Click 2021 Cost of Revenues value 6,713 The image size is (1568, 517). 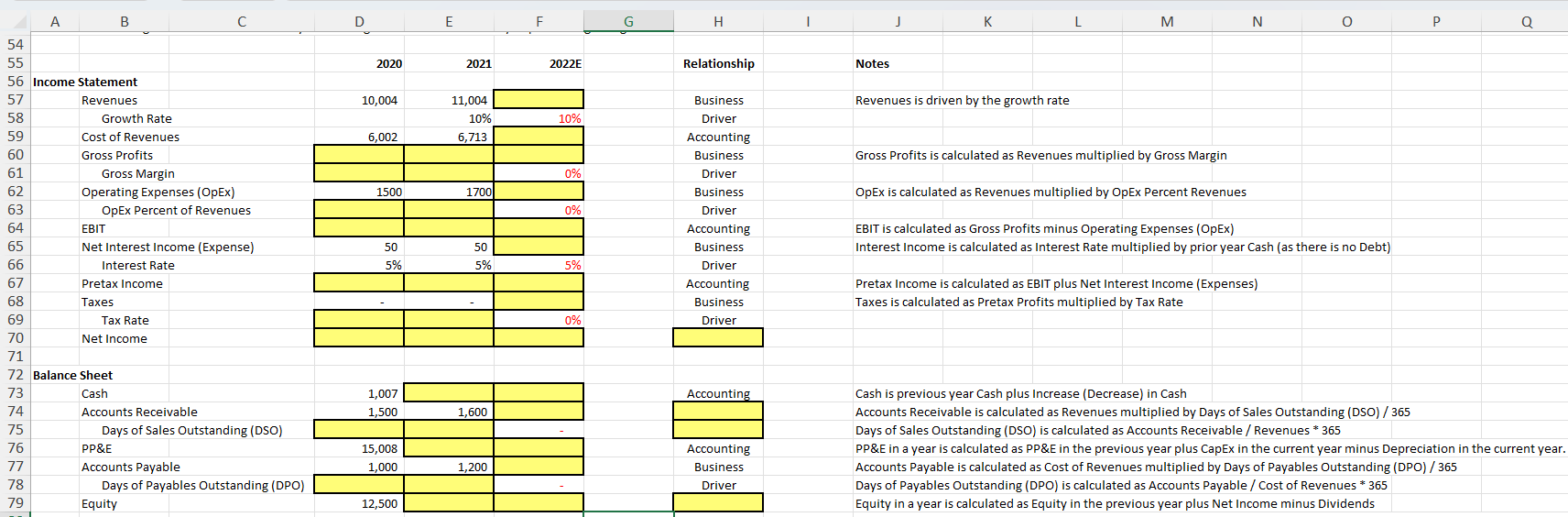(473, 137)
